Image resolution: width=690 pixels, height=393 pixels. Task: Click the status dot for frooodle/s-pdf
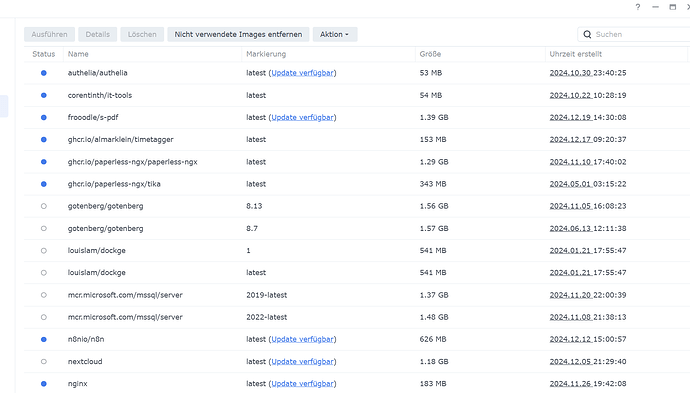[44, 118]
